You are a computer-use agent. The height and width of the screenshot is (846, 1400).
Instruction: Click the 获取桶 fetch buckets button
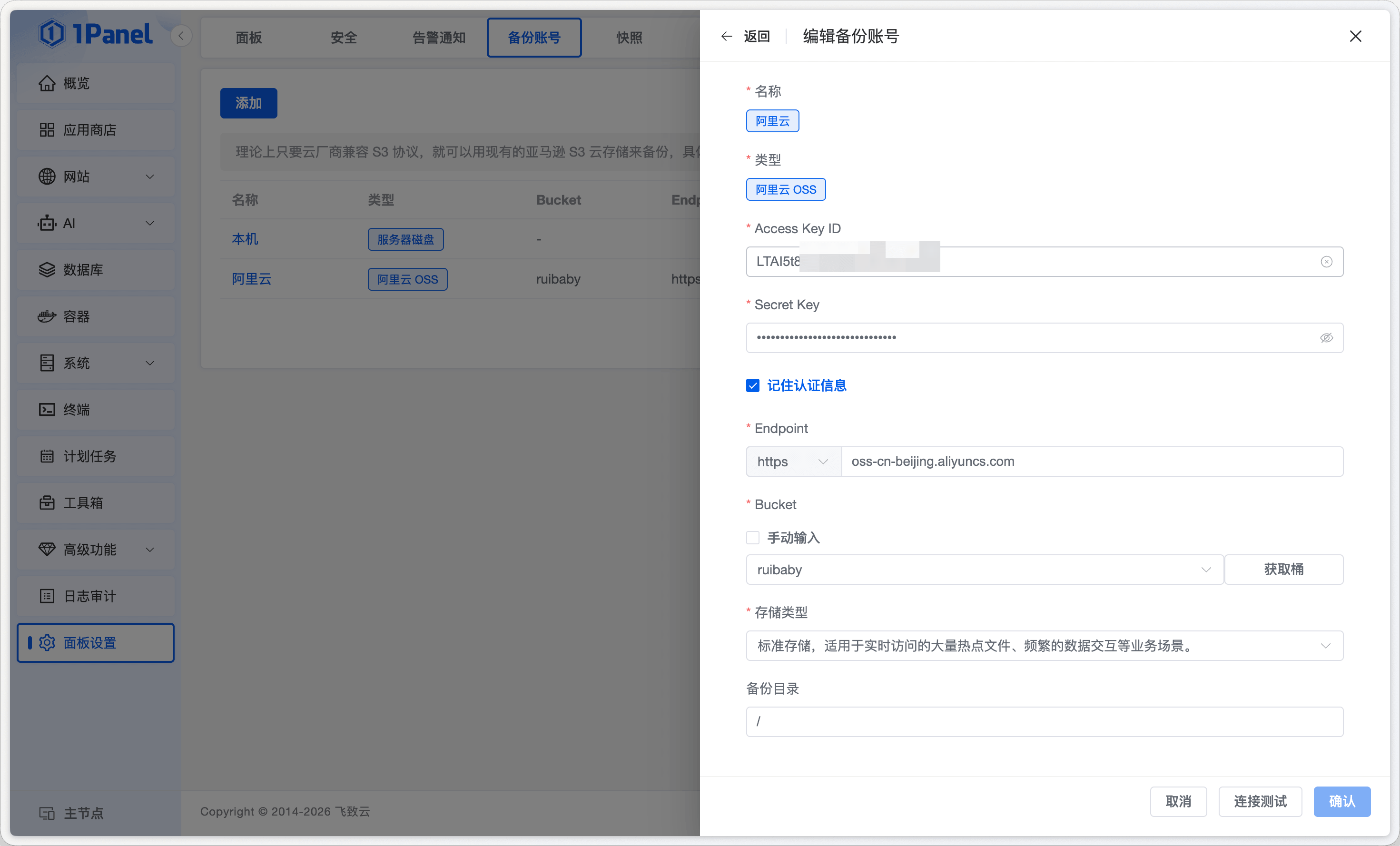1283,569
